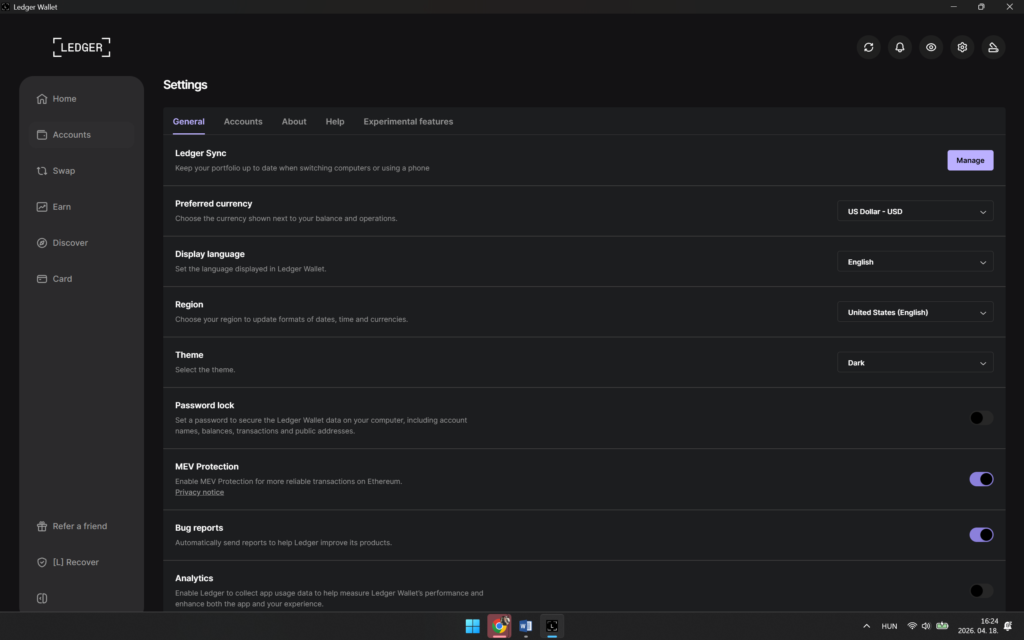
Task: Click the Manage button for Ledger Sync
Action: click(x=970, y=160)
